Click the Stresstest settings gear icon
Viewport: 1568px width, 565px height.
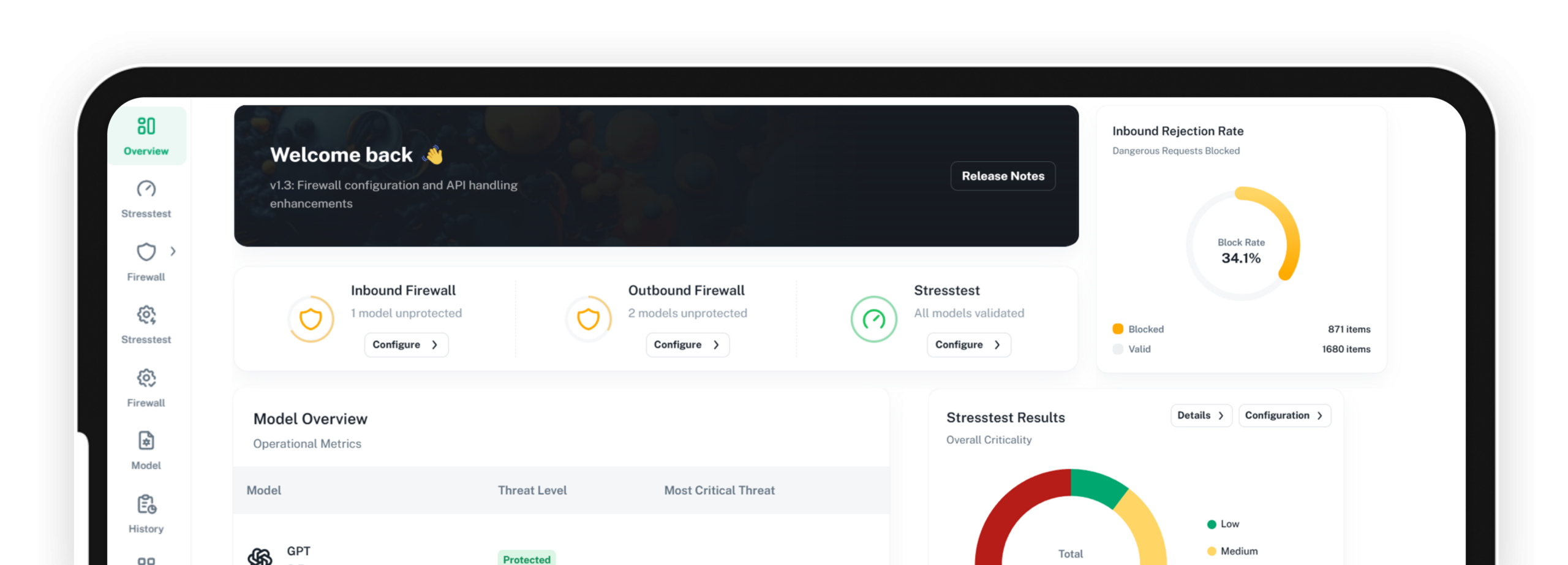146,316
